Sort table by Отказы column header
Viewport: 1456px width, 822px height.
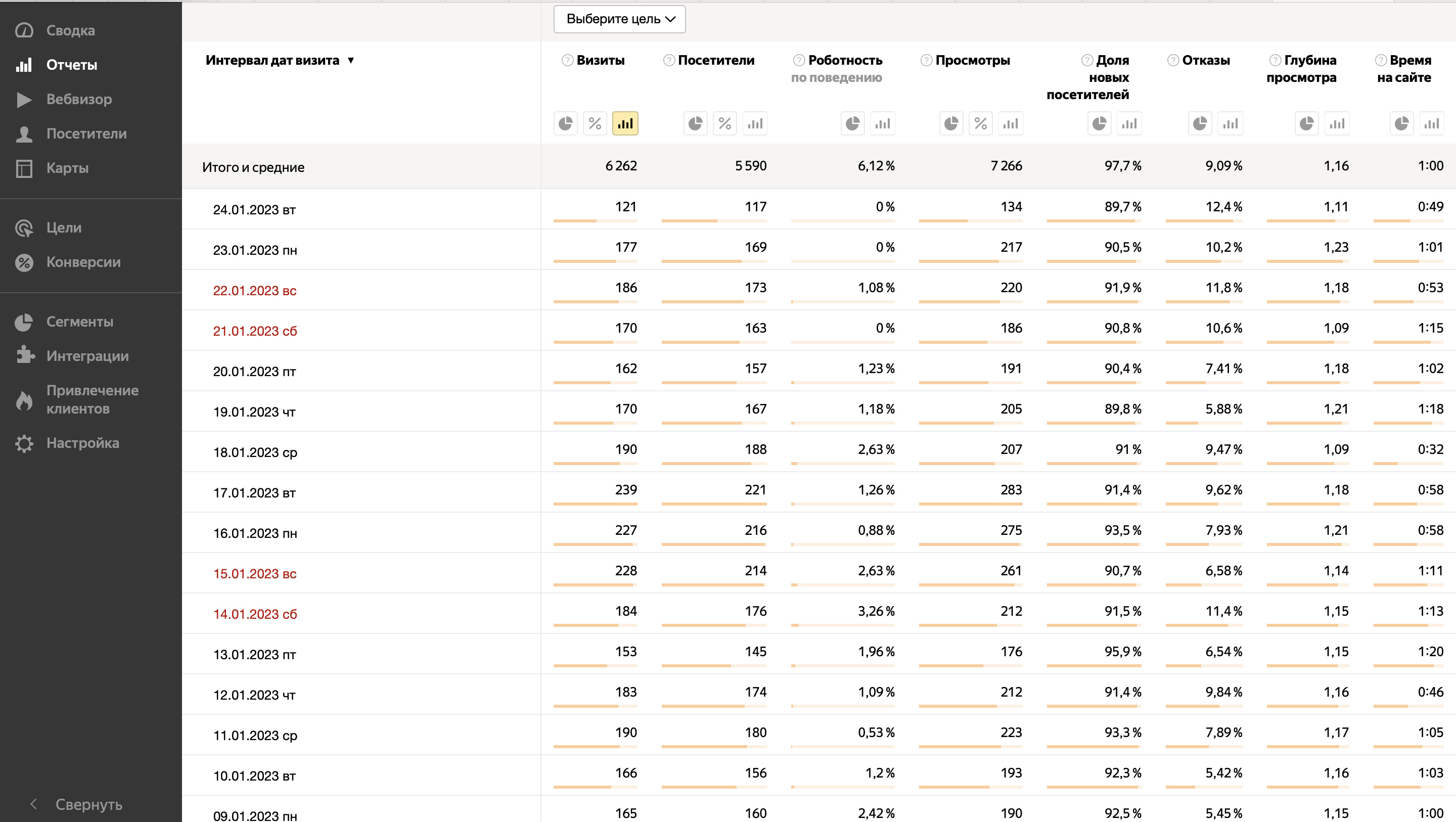click(x=1206, y=60)
